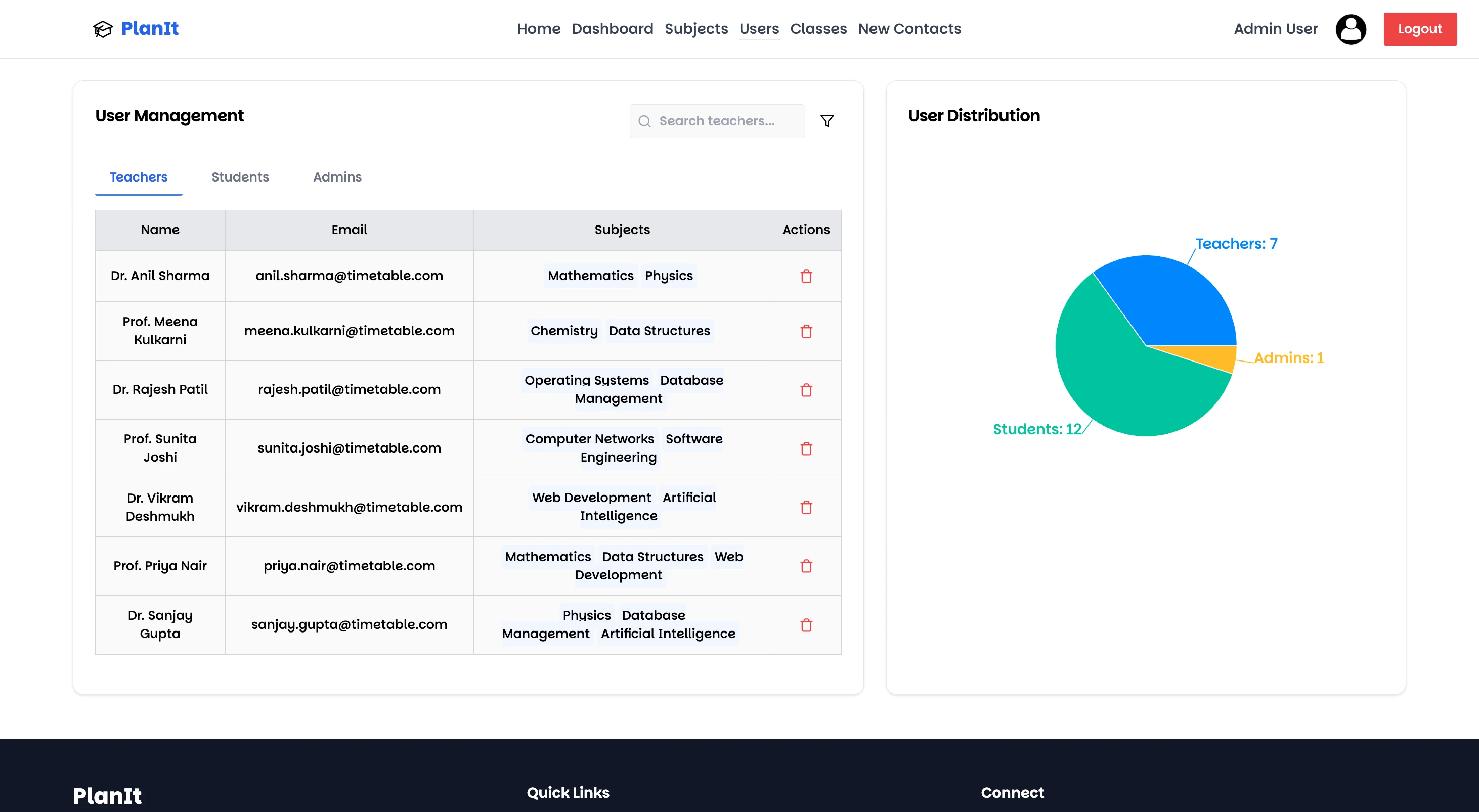Open the Admin User avatar icon
Viewport: 1479px width, 812px height.
[1351, 29]
